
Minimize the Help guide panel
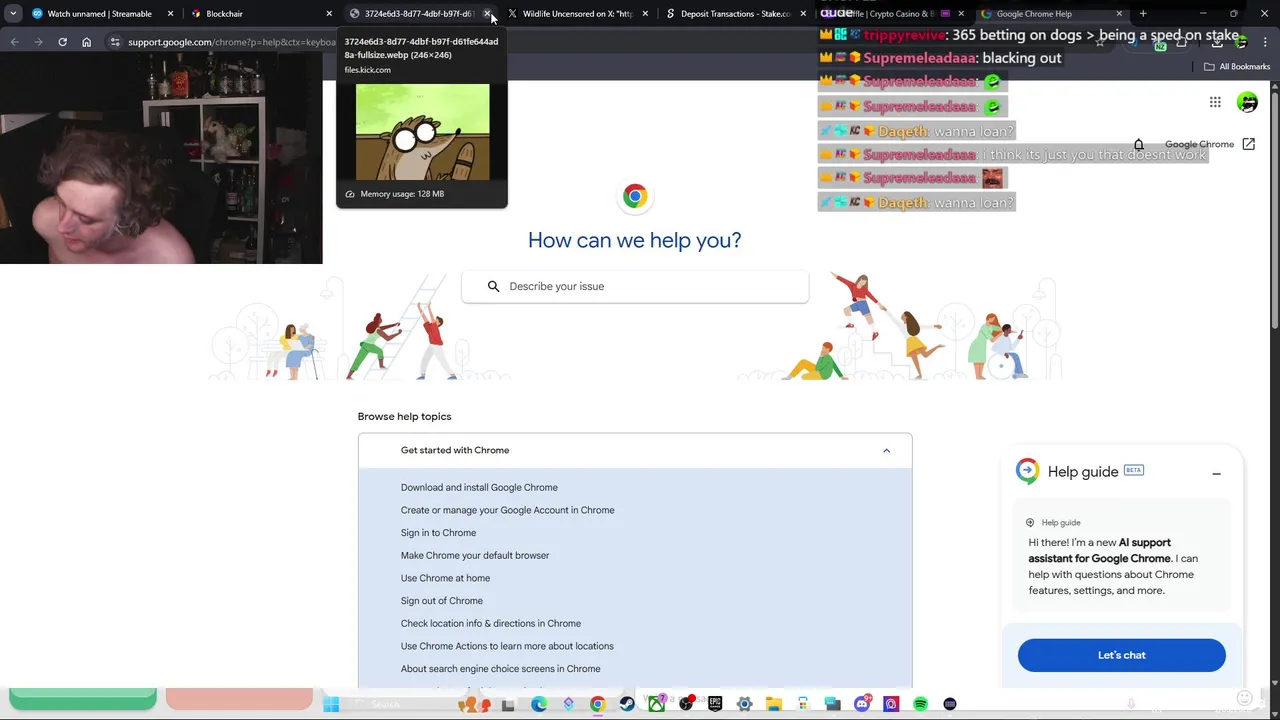[x=1216, y=473]
